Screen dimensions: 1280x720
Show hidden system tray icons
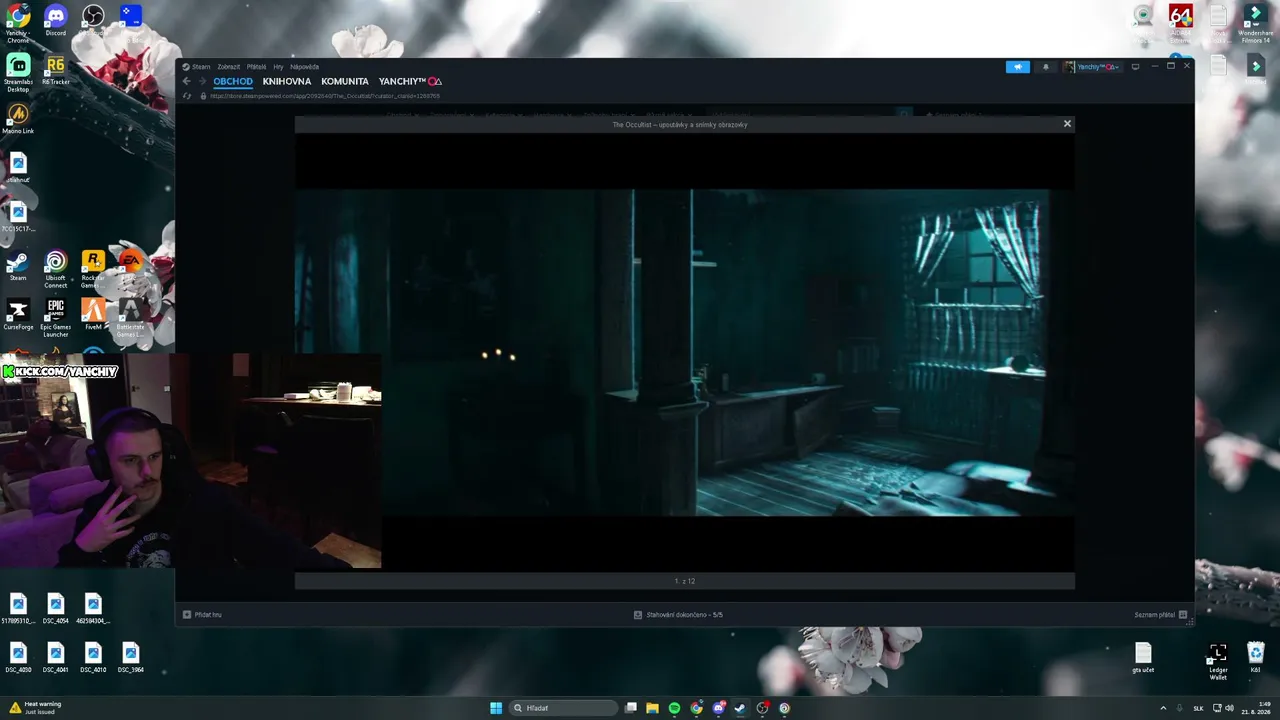click(x=1163, y=708)
